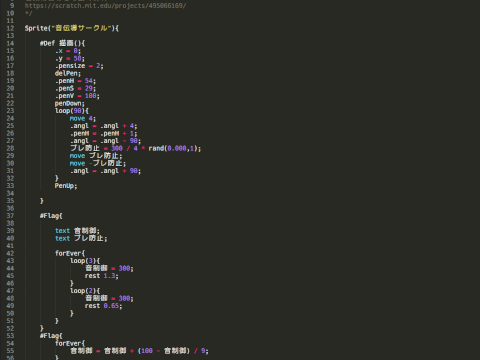Click the "move ブレ防止;" line 29
The image size is (480, 360).
[x=96, y=156]
